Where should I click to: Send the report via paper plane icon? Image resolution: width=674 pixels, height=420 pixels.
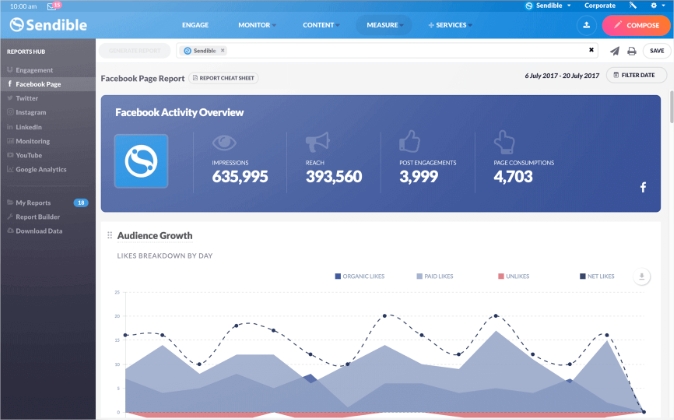[615, 51]
